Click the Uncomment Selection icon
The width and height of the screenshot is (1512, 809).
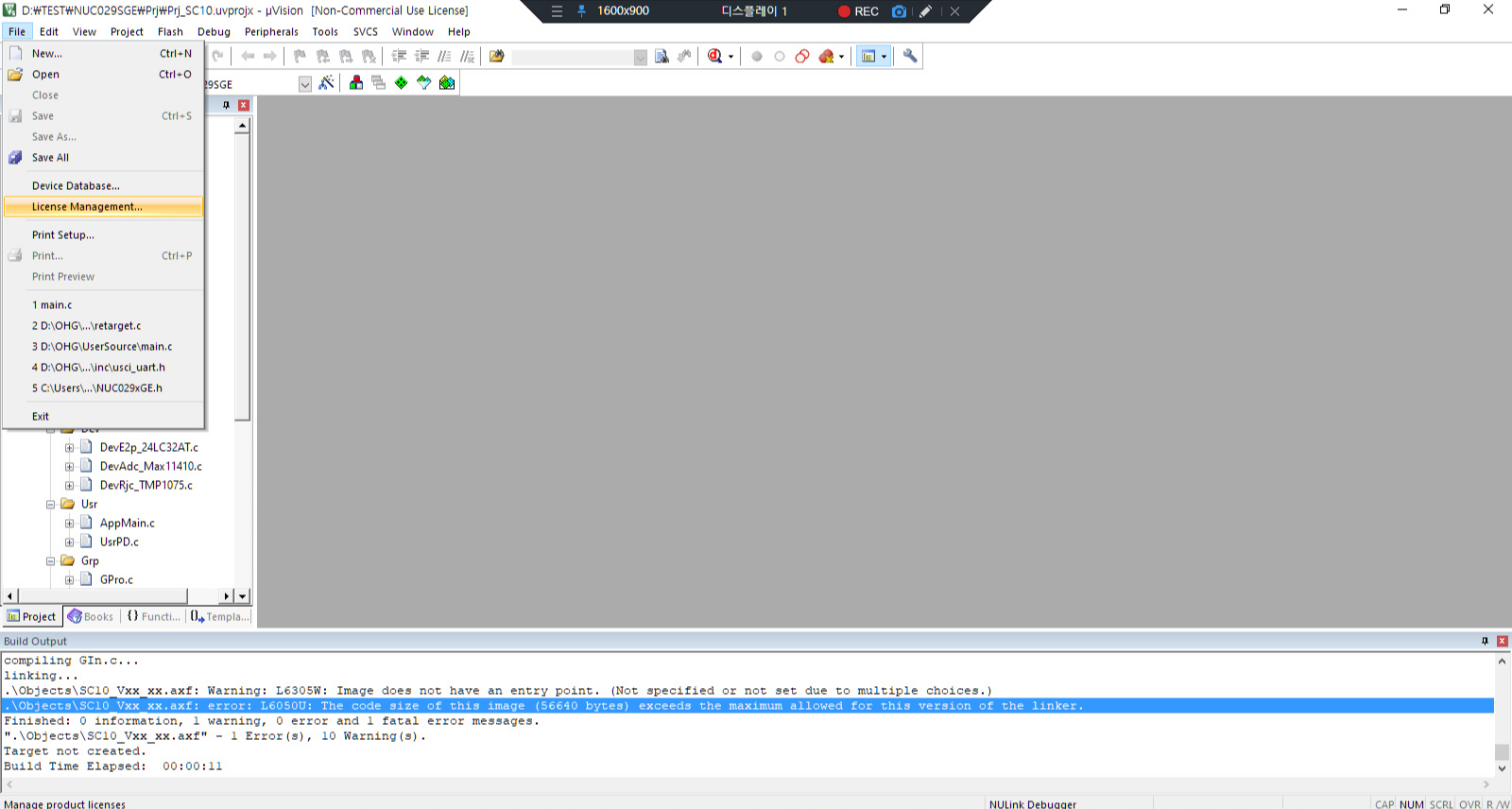467,56
